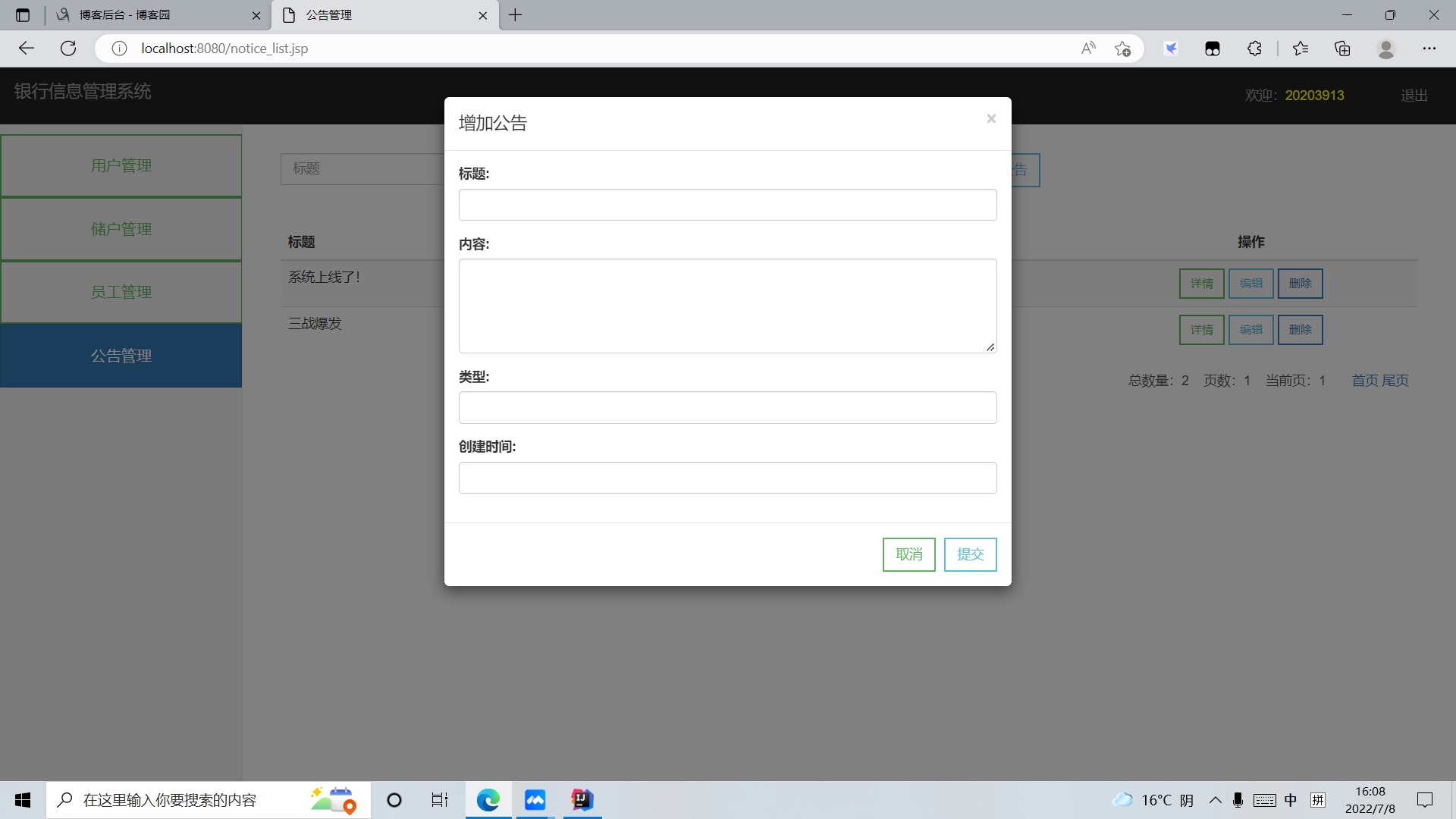This screenshot has width=1456, height=819.
Task: Close the 增加公告 dialog with X
Action: pyautogui.click(x=990, y=118)
